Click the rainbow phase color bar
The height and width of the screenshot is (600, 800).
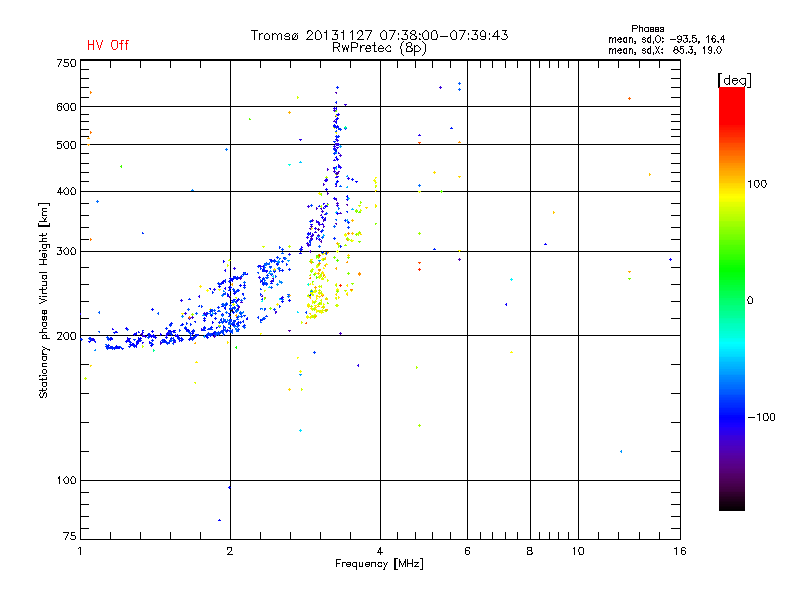click(x=732, y=299)
